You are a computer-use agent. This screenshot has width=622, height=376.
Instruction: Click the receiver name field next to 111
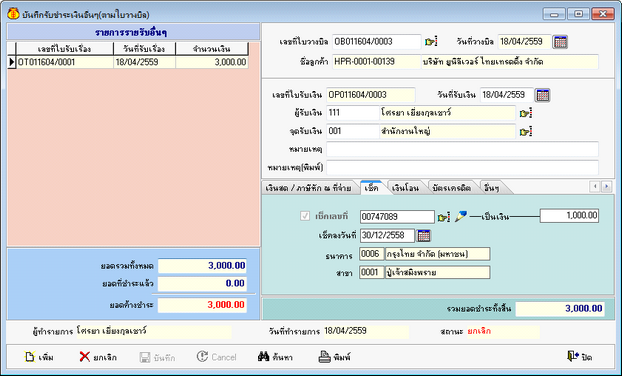pyautogui.click(x=447, y=113)
